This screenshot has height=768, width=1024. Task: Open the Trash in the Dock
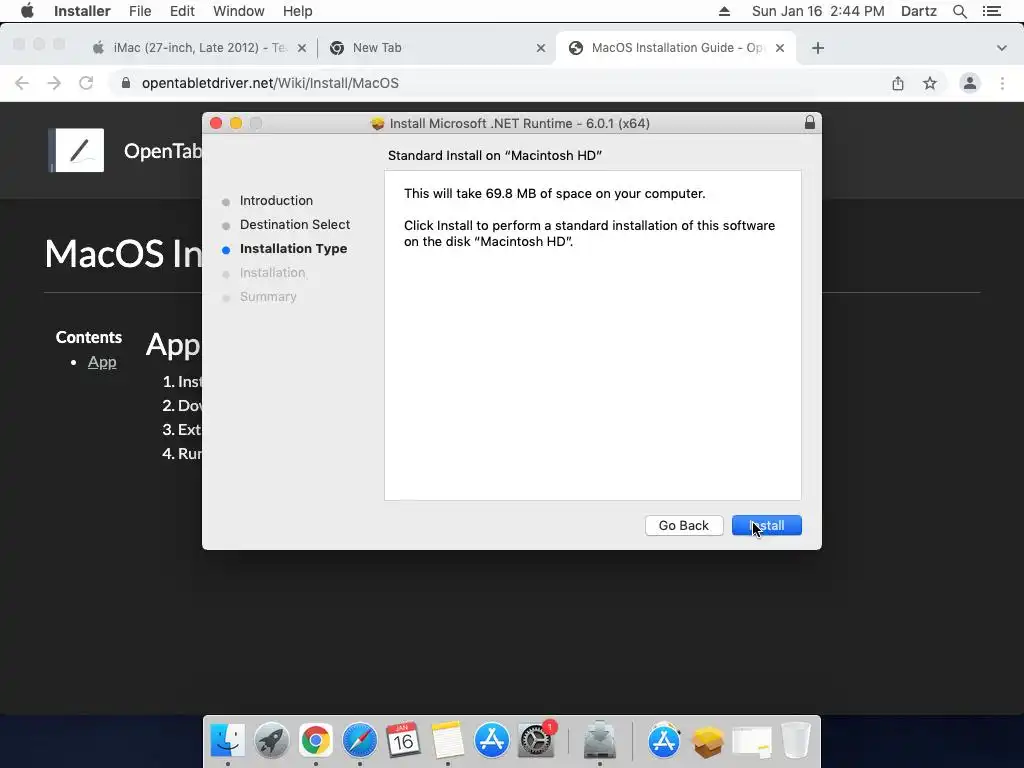point(795,741)
